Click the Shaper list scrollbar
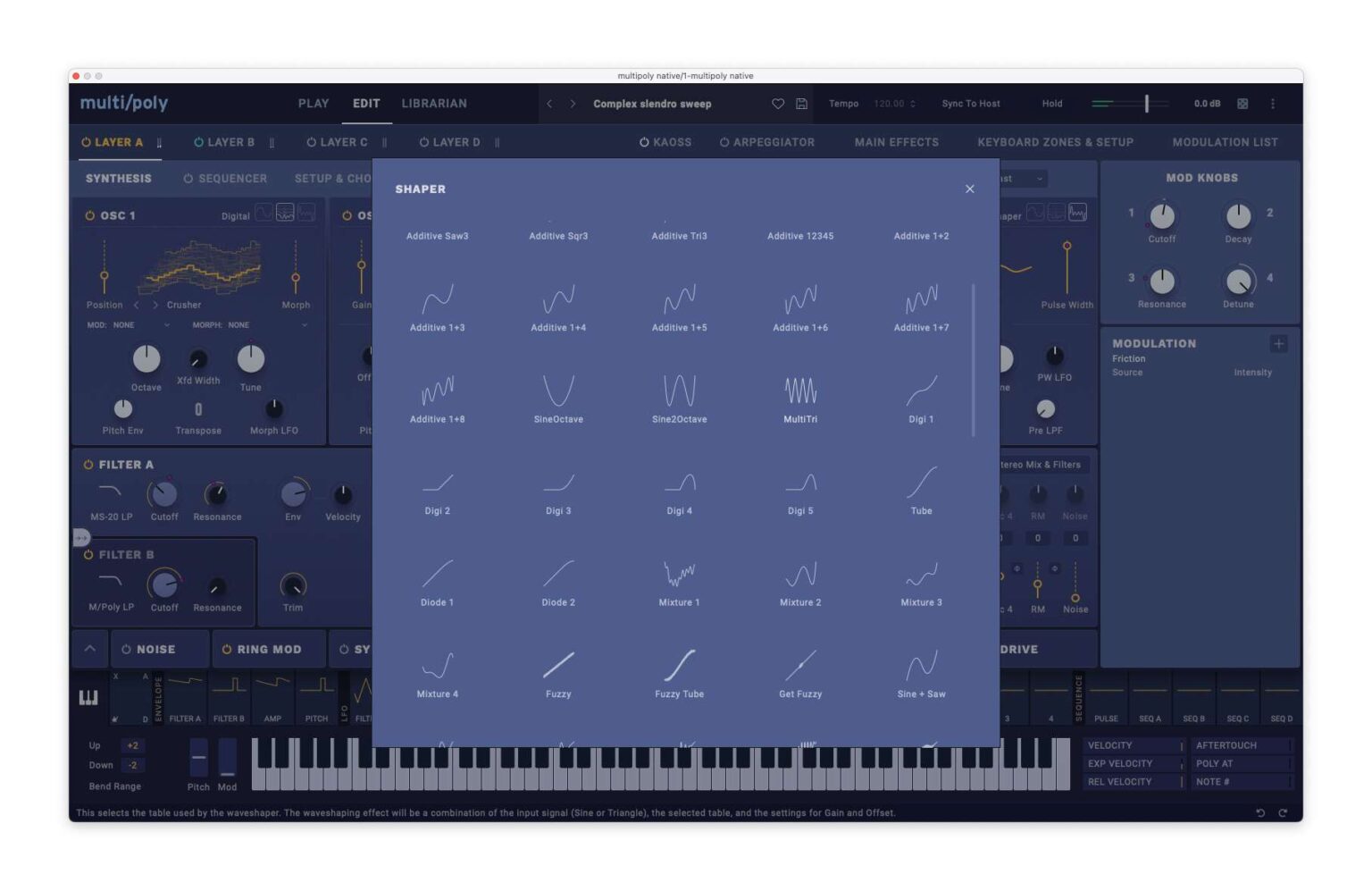1372x891 pixels. [x=973, y=361]
